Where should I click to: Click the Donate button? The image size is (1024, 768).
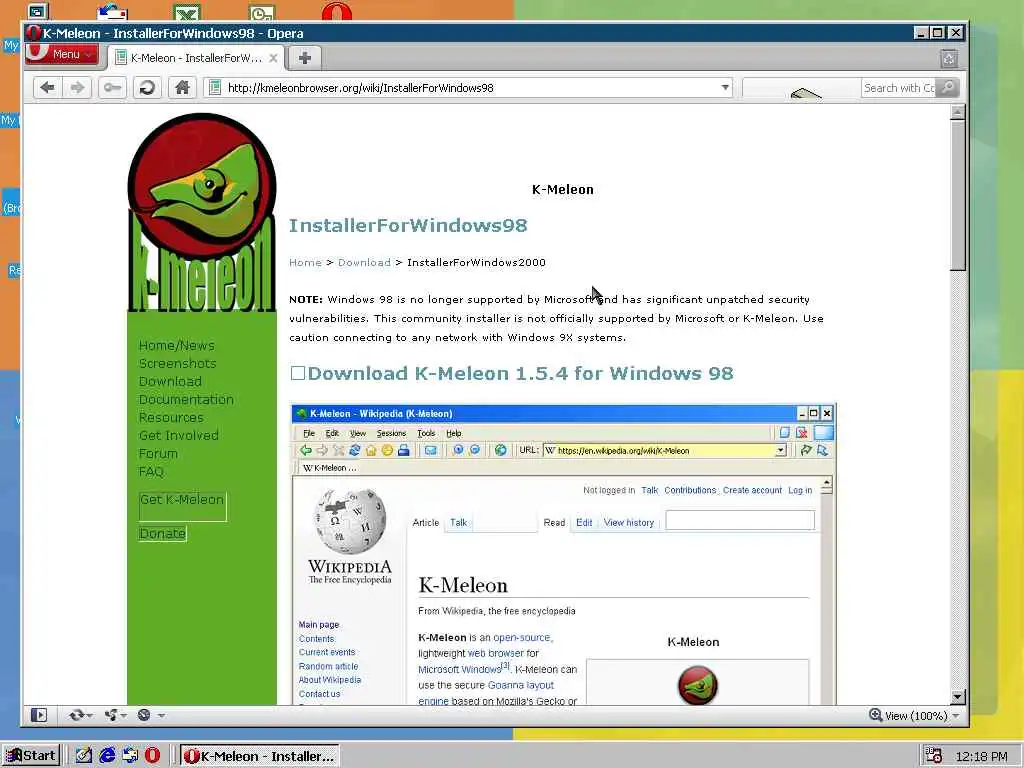point(162,534)
